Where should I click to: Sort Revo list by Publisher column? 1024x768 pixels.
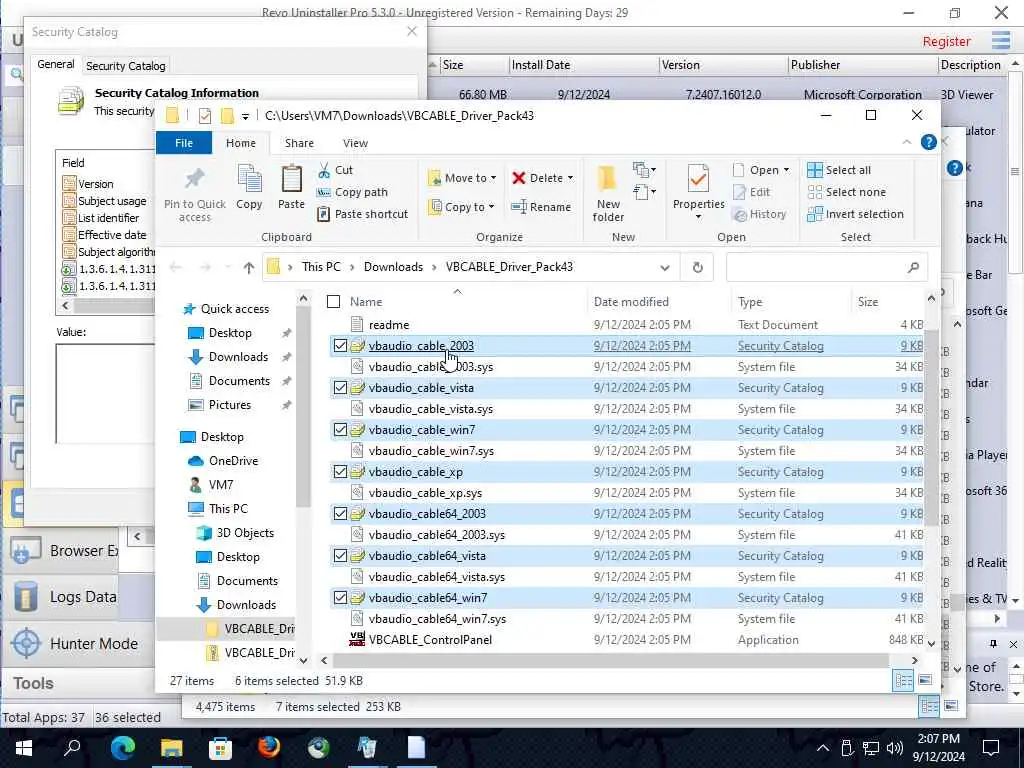[861, 65]
